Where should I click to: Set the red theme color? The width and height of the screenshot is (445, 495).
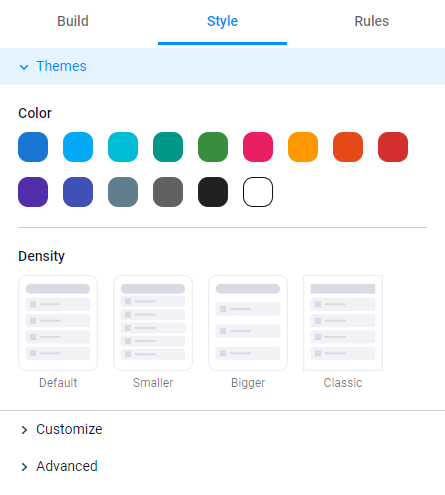click(393, 147)
